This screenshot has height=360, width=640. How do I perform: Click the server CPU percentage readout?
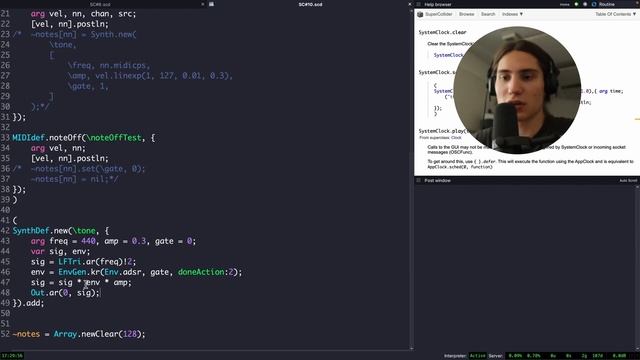pyautogui.click(x=515, y=356)
